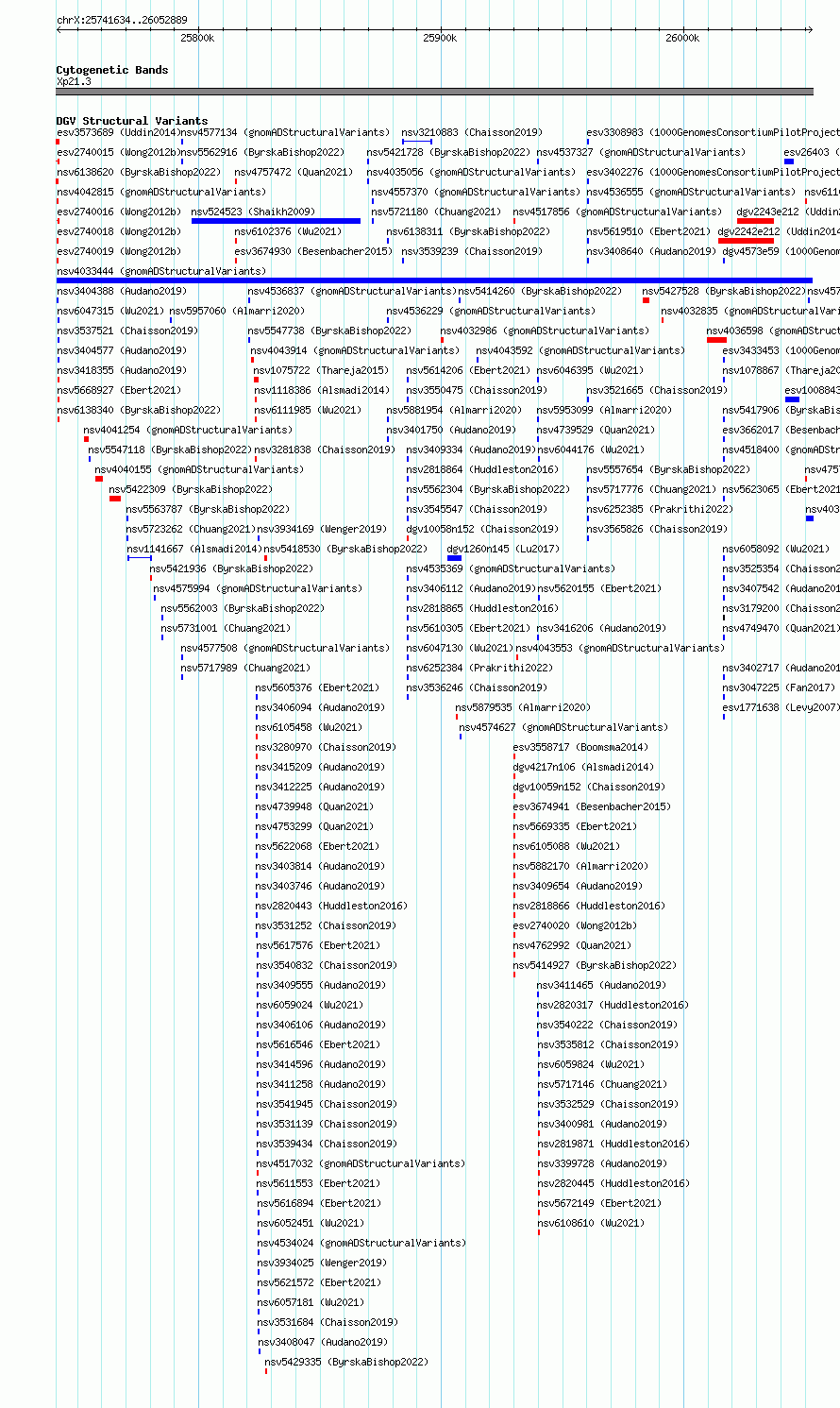Select nsv3539239 (Chaisson2019)
This screenshot has height=1408, width=840.
pyautogui.click(x=472, y=251)
